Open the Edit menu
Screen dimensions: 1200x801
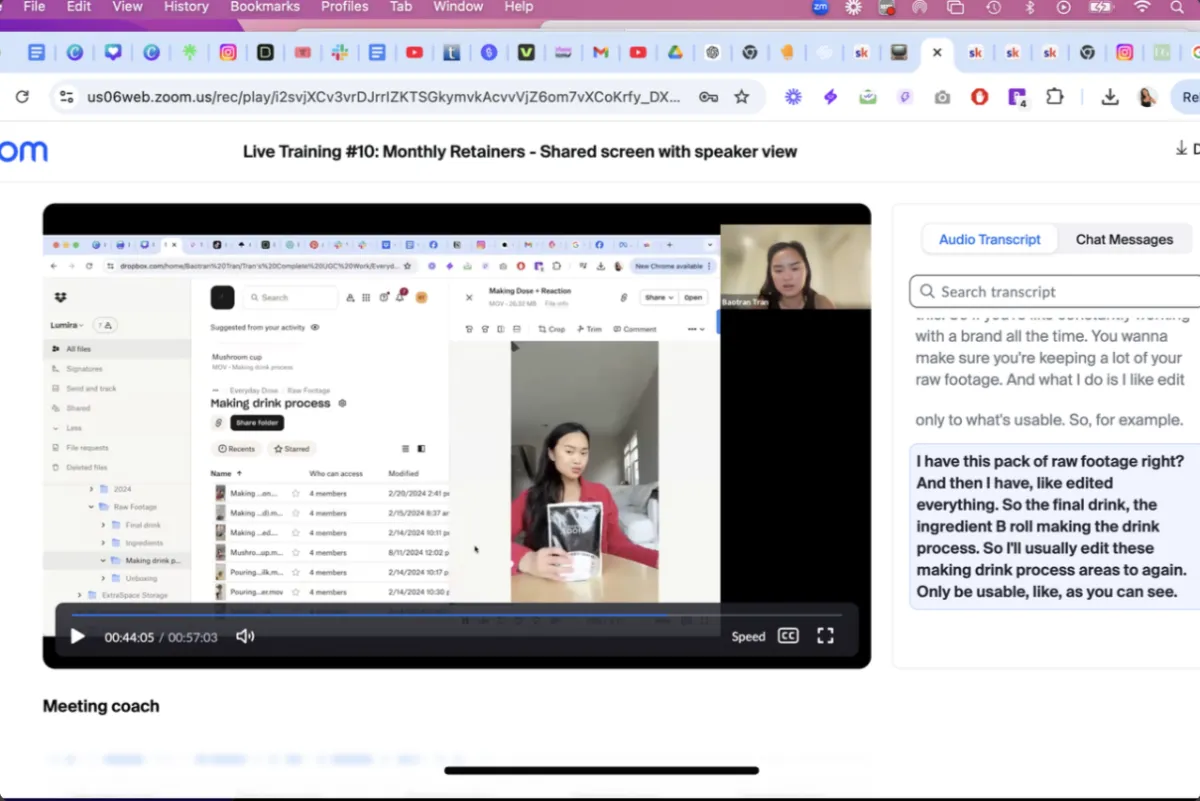pyautogui.click(x=79, y=7)
